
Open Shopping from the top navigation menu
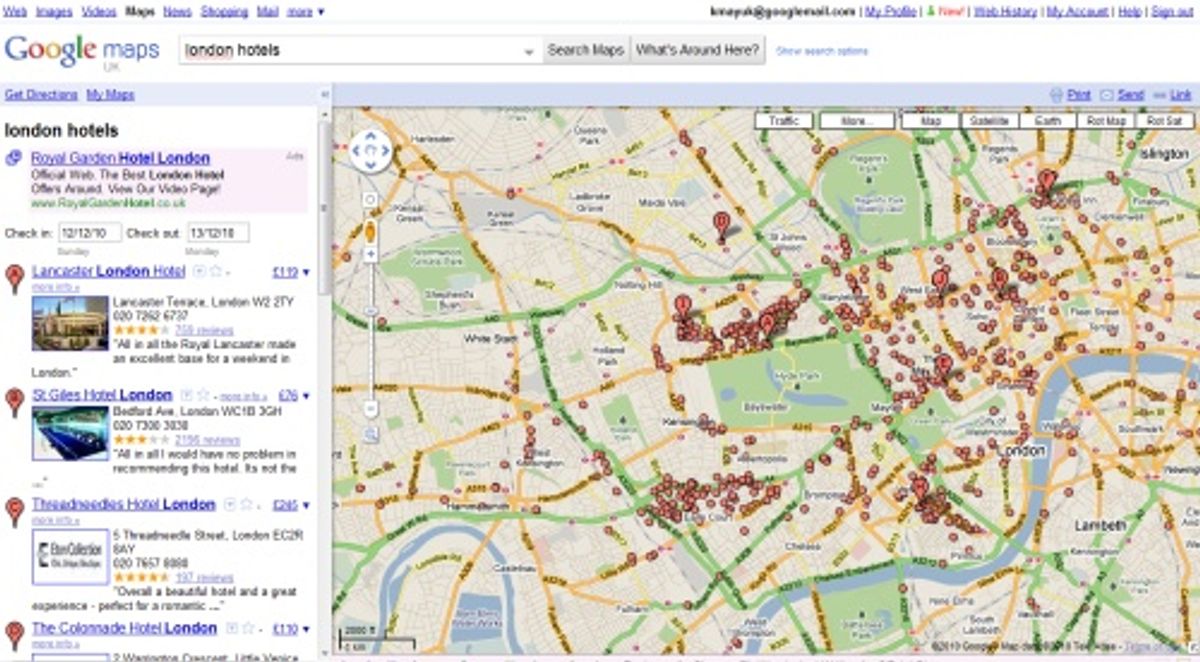click(x=222, y=10)
